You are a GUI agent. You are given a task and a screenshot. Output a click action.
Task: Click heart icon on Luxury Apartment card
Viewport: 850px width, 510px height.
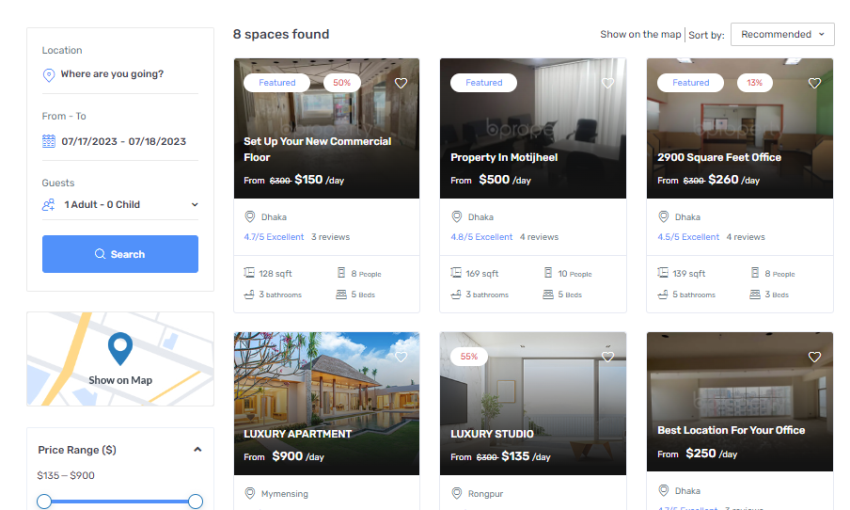point(401,357)
